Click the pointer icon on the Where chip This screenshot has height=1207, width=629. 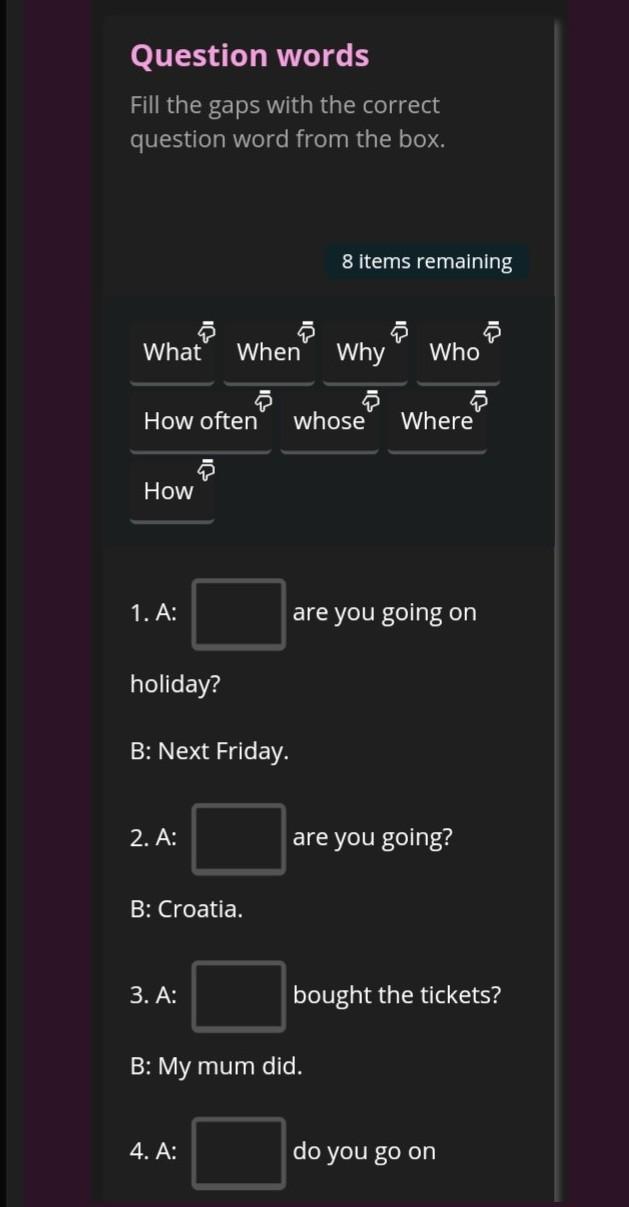[479, 400]
